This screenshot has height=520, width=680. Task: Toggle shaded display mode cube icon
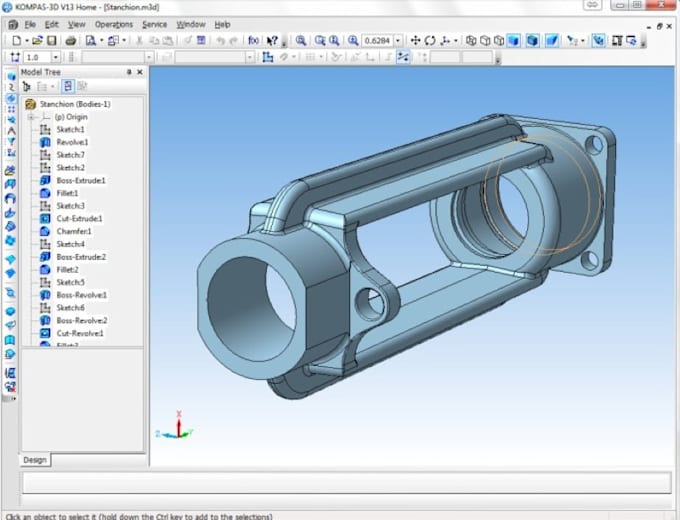pyautogui.click(x=514, y=40)
